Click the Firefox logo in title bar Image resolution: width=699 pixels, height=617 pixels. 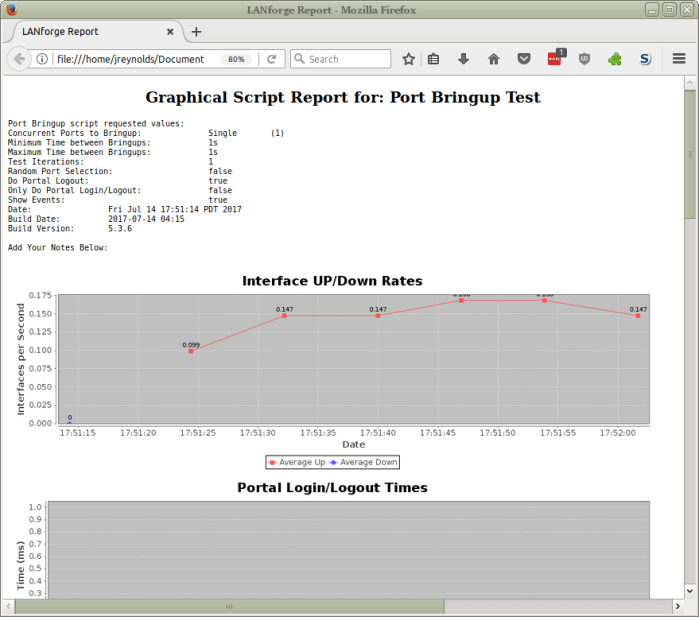pyautogui.click(x=12, y=9)
